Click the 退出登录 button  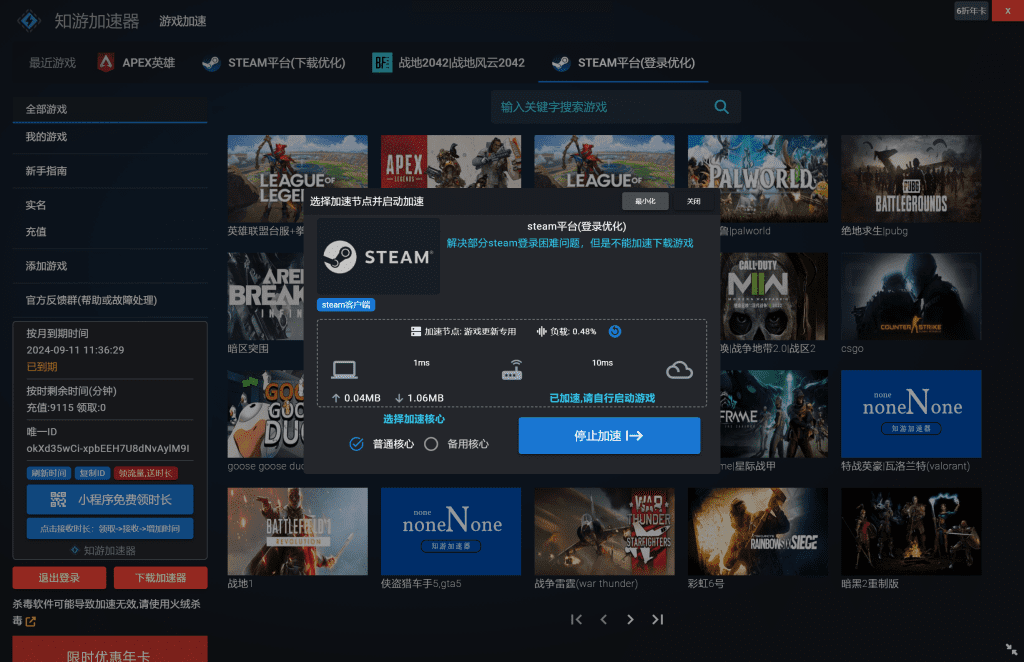(x=59, y=578)
